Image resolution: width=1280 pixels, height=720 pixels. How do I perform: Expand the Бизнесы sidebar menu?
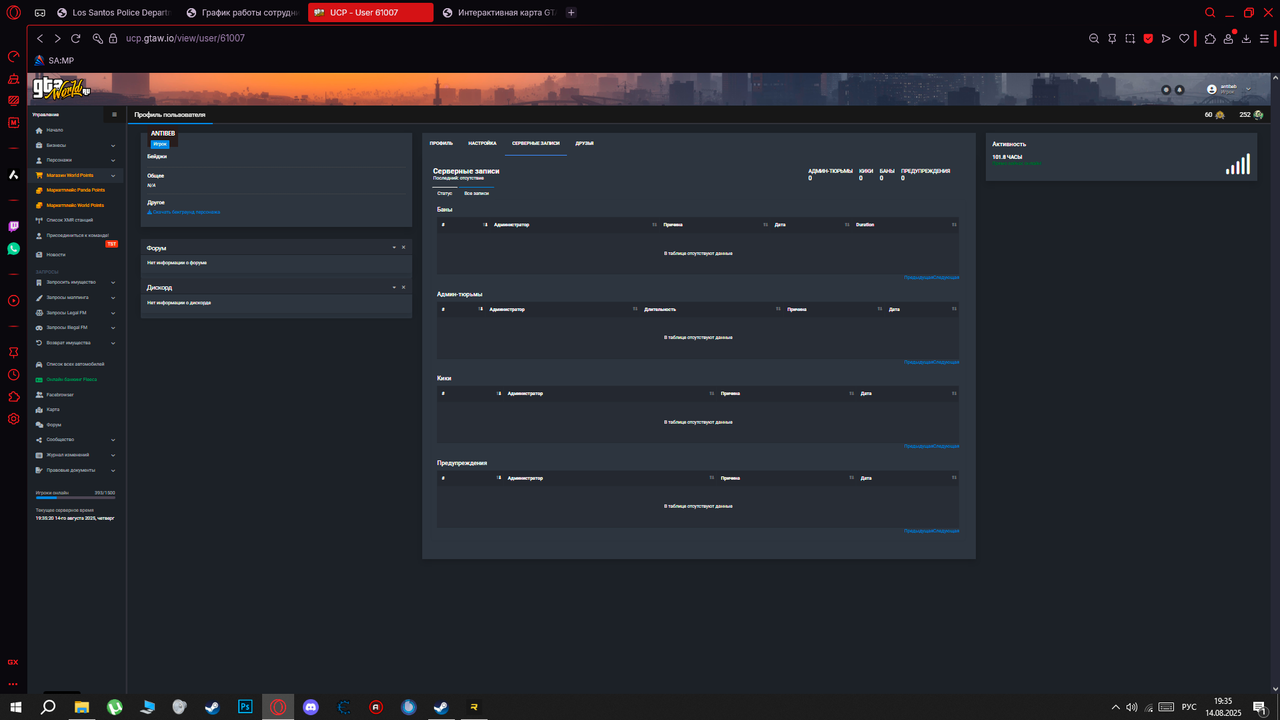click(76, 145)
